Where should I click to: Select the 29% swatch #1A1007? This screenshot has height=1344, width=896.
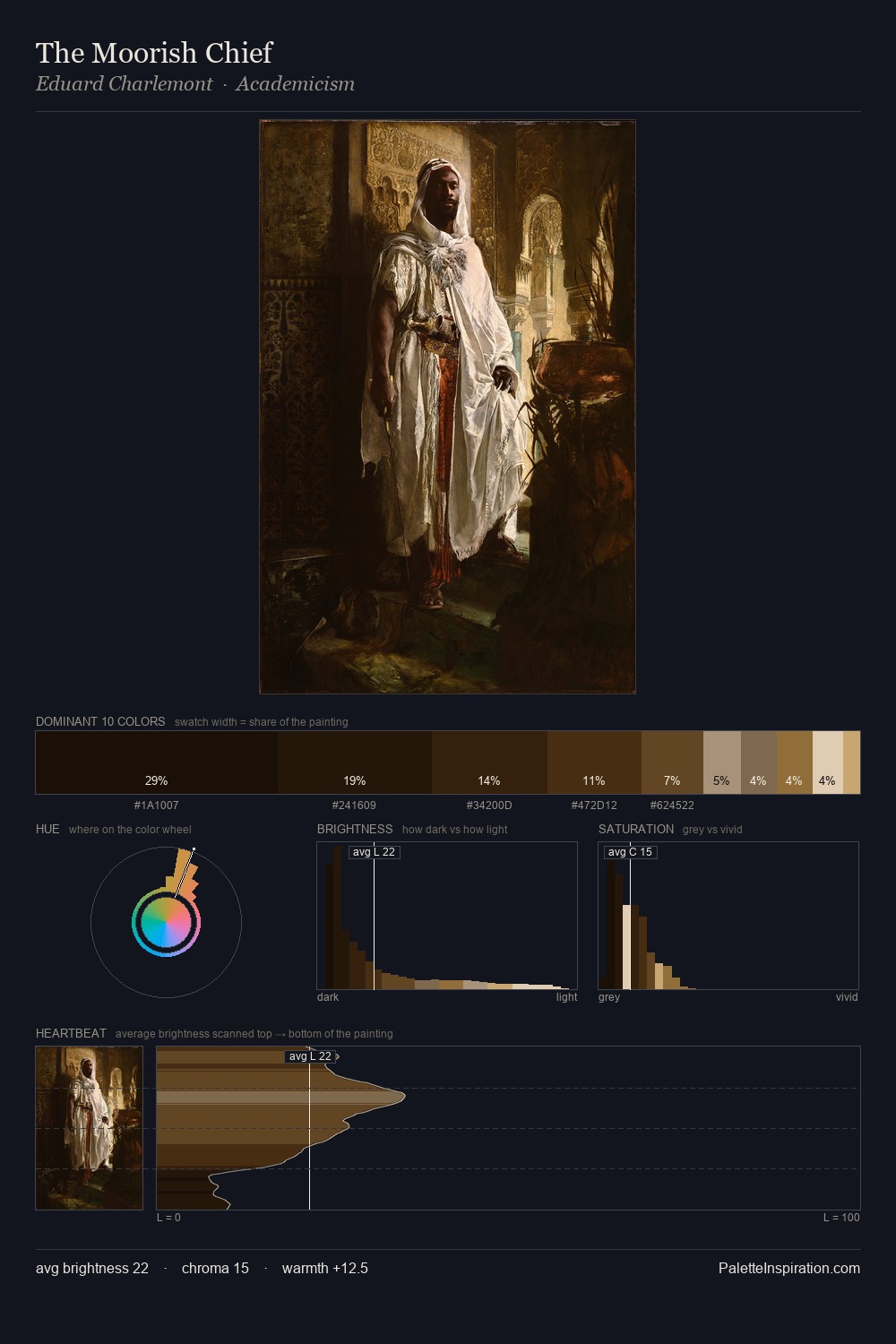[x=157, y=762]
